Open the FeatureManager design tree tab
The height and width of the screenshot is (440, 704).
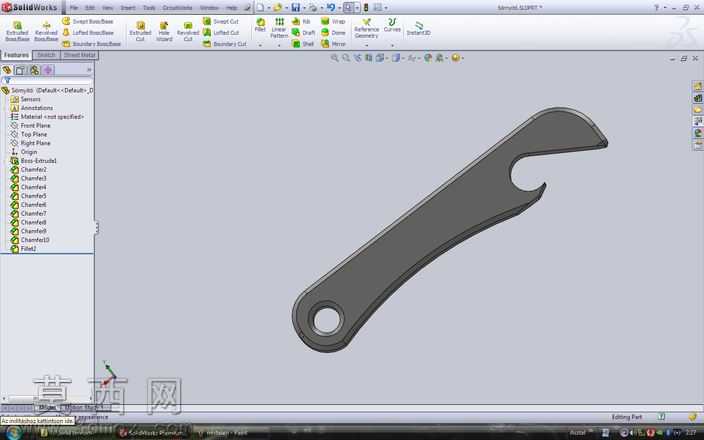click(7, 70)
